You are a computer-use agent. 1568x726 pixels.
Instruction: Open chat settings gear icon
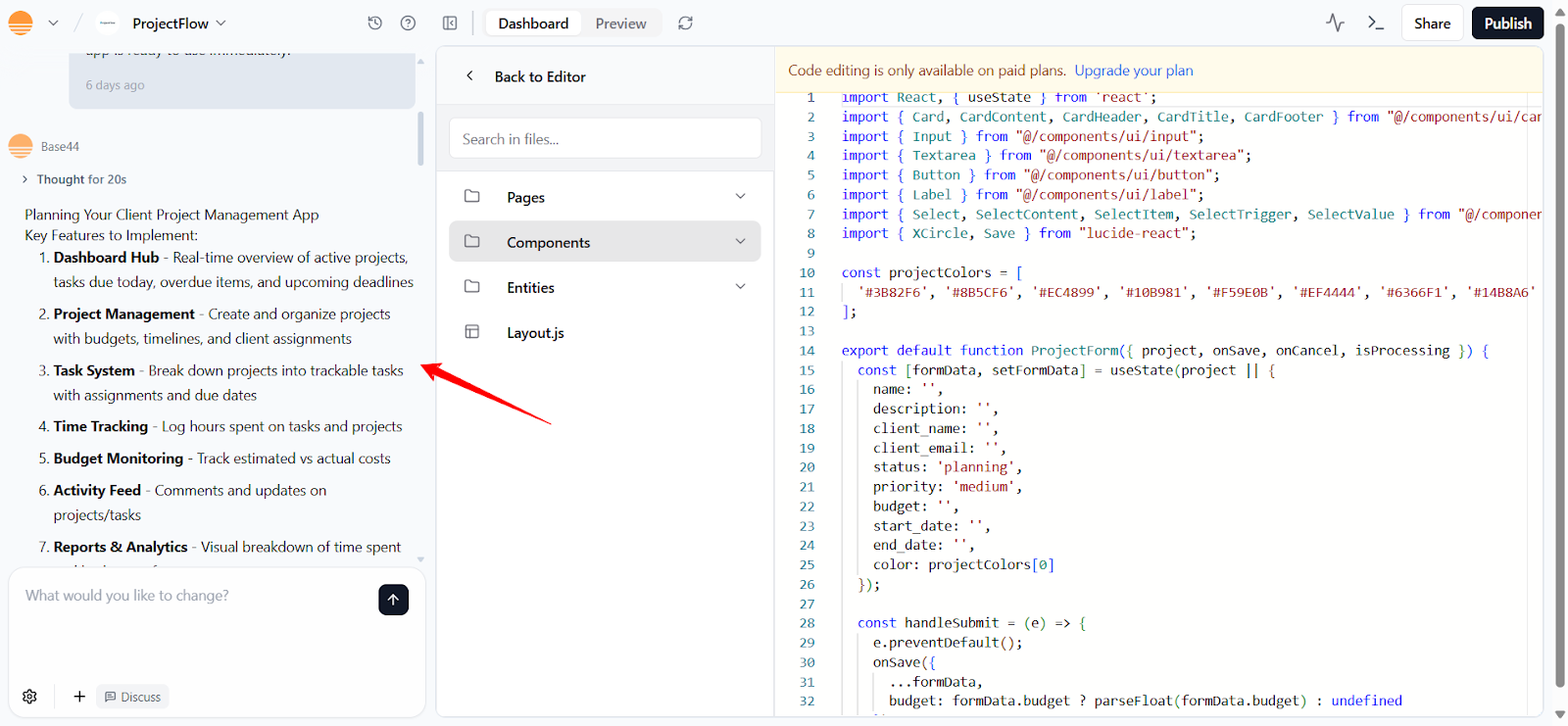[29, 697]
